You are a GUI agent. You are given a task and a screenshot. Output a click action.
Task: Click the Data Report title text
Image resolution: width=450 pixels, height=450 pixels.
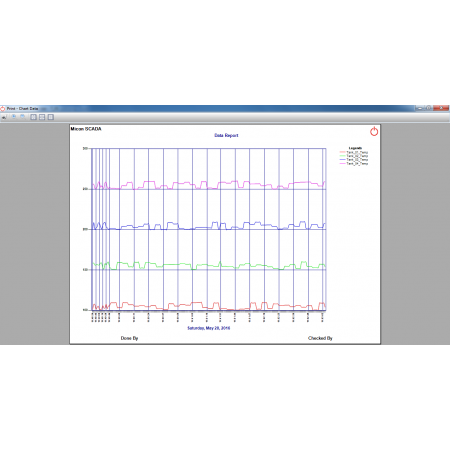point(226,135)
